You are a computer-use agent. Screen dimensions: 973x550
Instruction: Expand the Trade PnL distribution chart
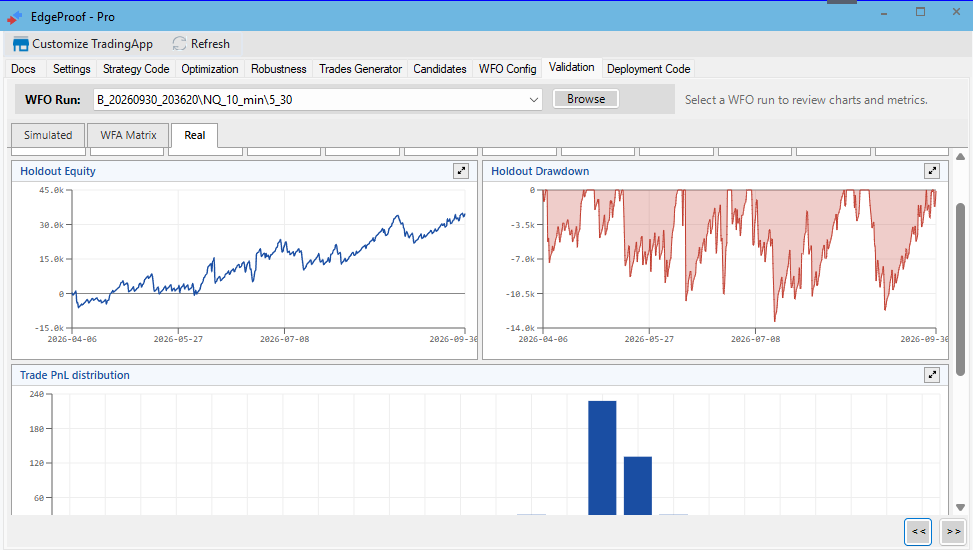point(932,375)
